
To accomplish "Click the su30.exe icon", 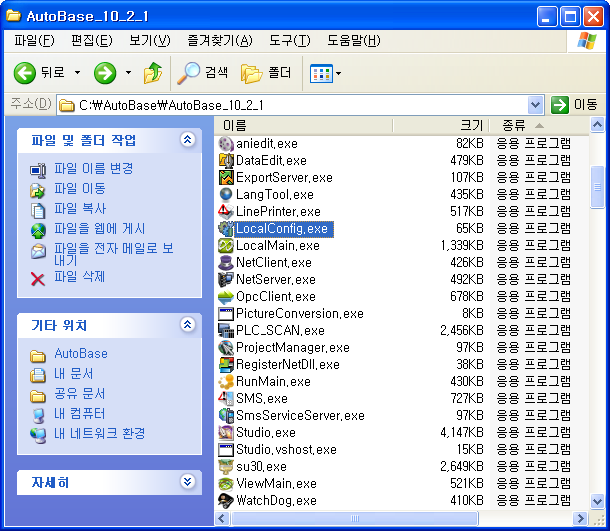I will point(226,466).
